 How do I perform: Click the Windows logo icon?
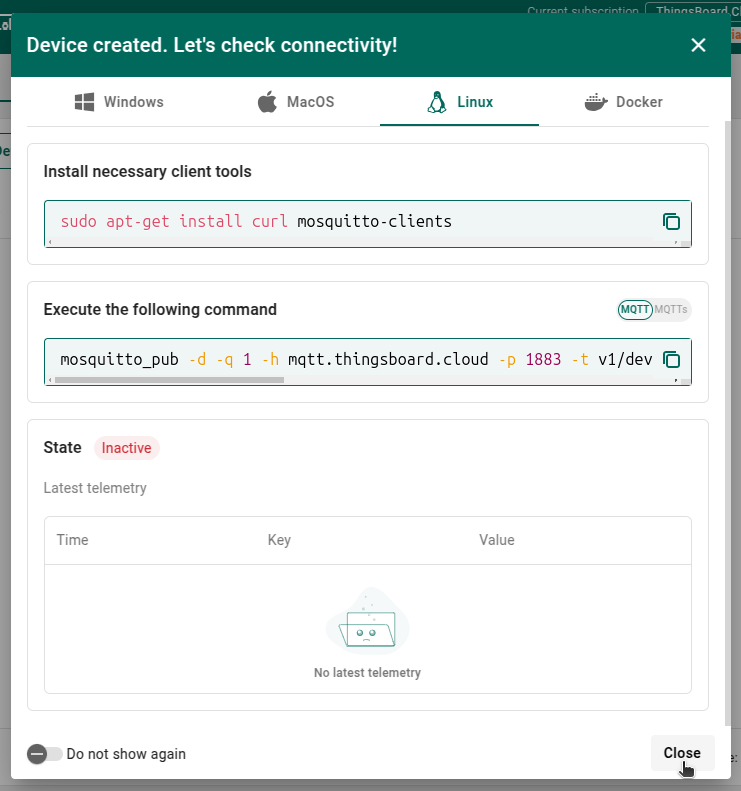click(x=84, y=102)
